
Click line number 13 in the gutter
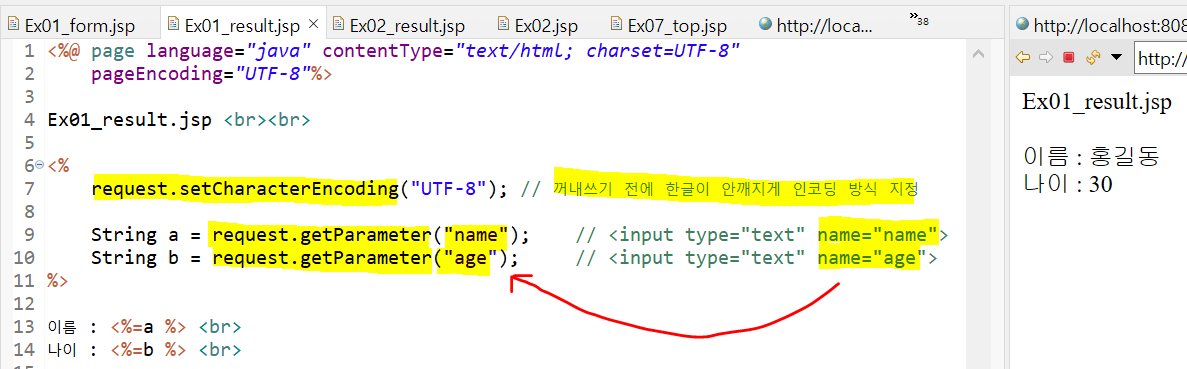click(24, 327)
